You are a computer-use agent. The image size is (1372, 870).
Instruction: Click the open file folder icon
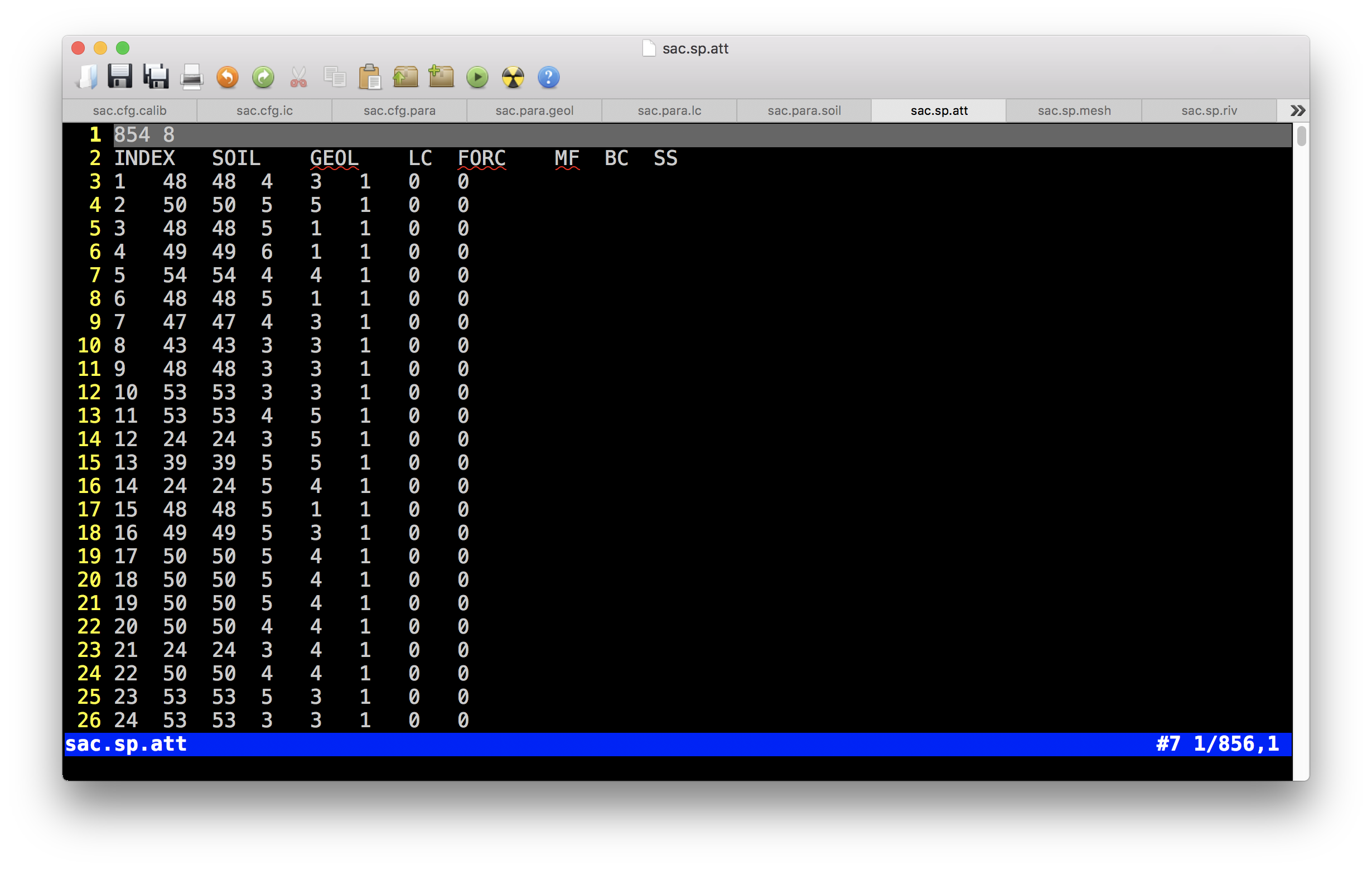tap(86, 77)
